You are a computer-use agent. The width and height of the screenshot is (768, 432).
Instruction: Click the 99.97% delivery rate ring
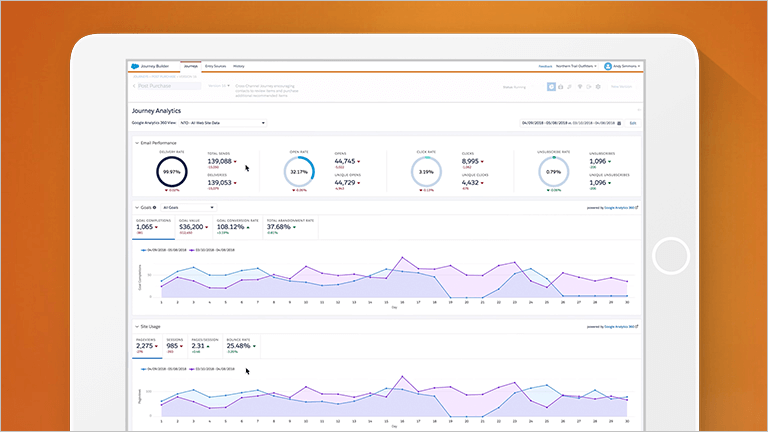[x=172, y=172]
